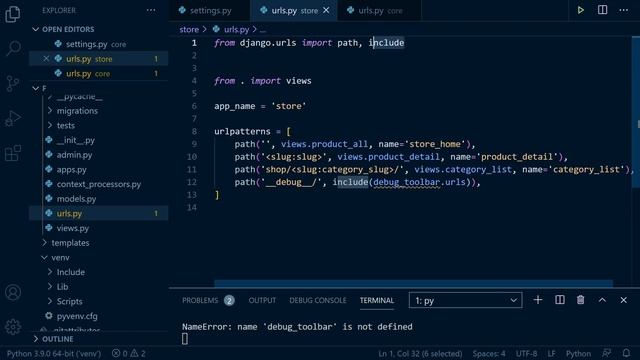Select the urls.py store tab
This screenshot has width=640, height=360.
click(x=294, y=11)
